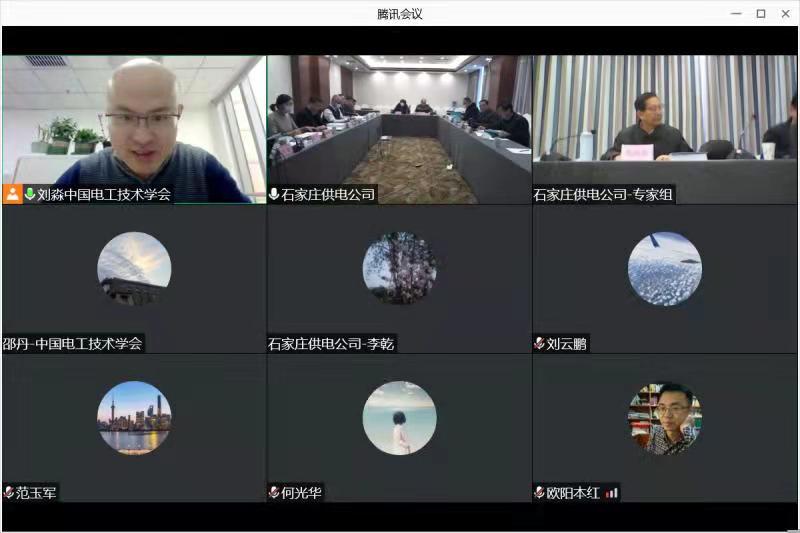
Task: Click the green microphone icon for 刘淼
Action: click(30, 194)
